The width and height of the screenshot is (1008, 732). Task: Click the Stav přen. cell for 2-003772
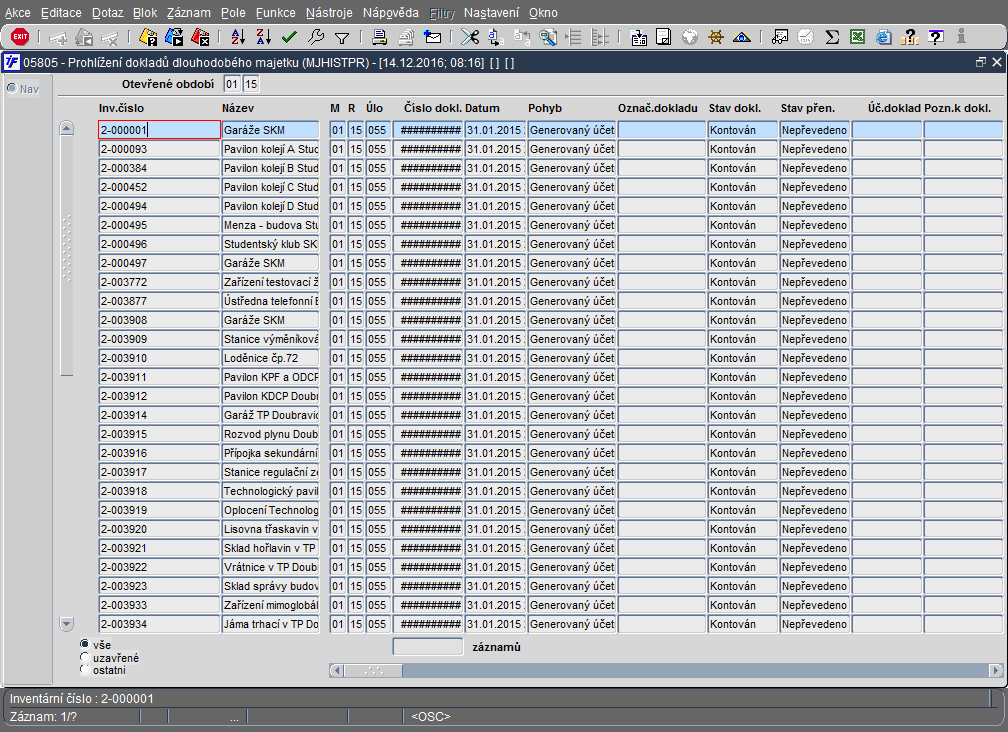(815, 282)
